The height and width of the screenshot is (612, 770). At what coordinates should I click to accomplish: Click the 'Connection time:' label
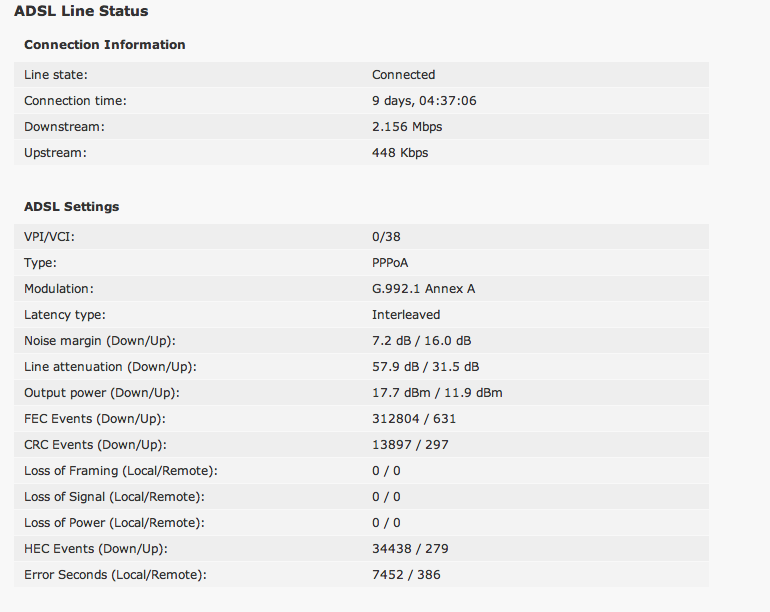(75, 101)
